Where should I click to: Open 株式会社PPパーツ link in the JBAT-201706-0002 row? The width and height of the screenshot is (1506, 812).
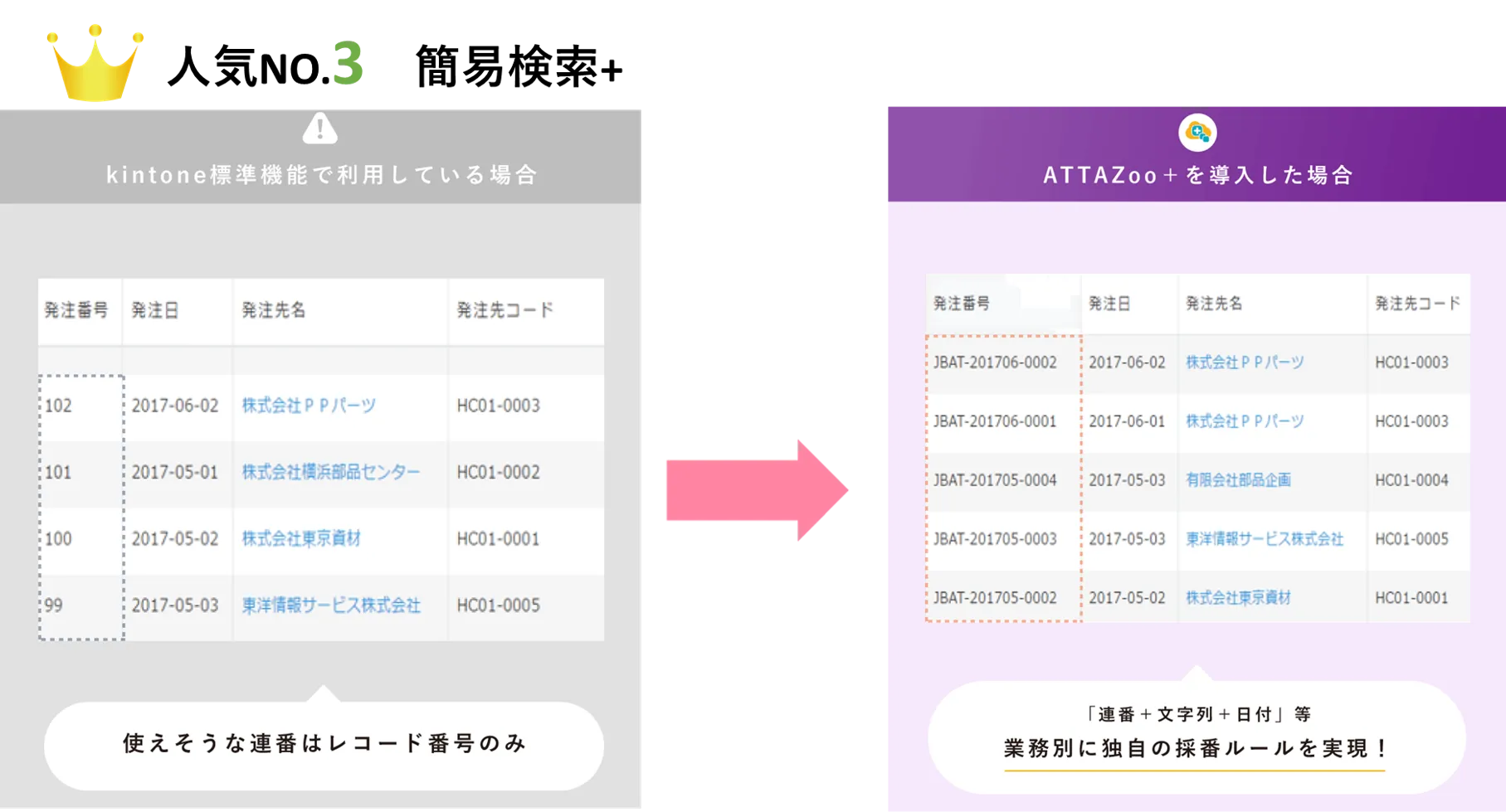tap(1244, 362)
